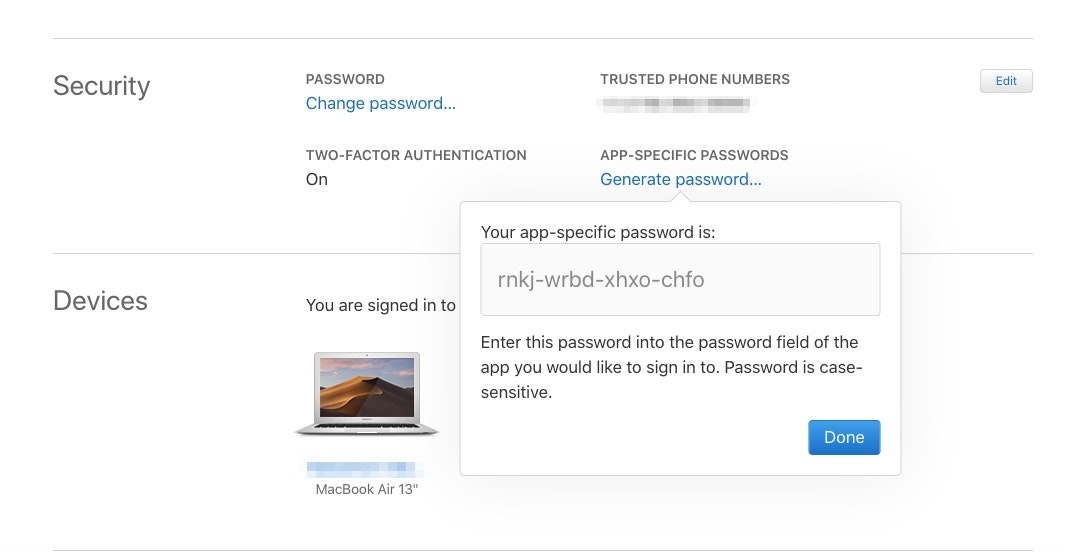Click the Devices section heading
Viewport: 1065px width, 552px height.
[100, 301]
